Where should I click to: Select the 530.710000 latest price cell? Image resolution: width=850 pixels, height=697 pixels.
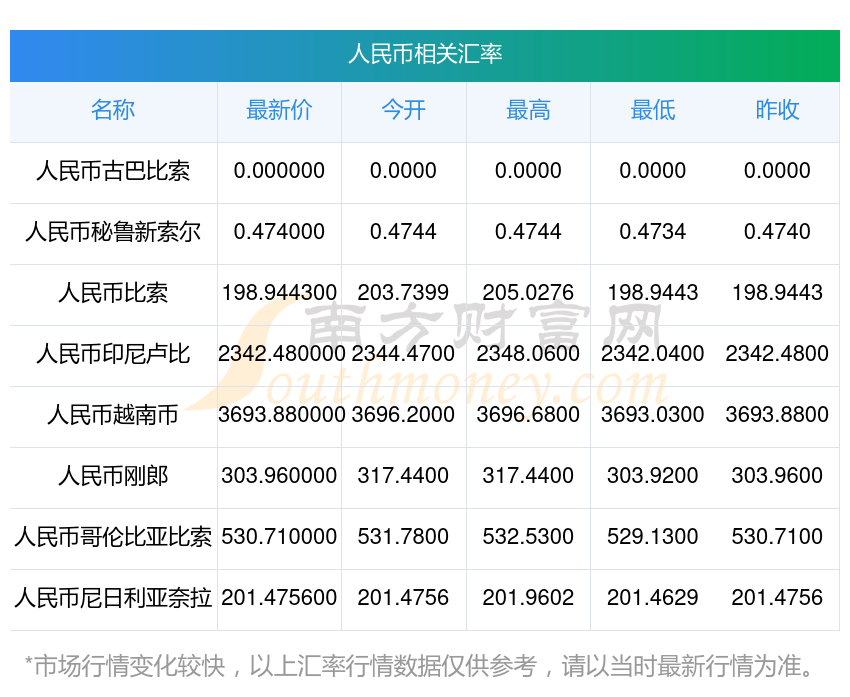pos(279,537)
